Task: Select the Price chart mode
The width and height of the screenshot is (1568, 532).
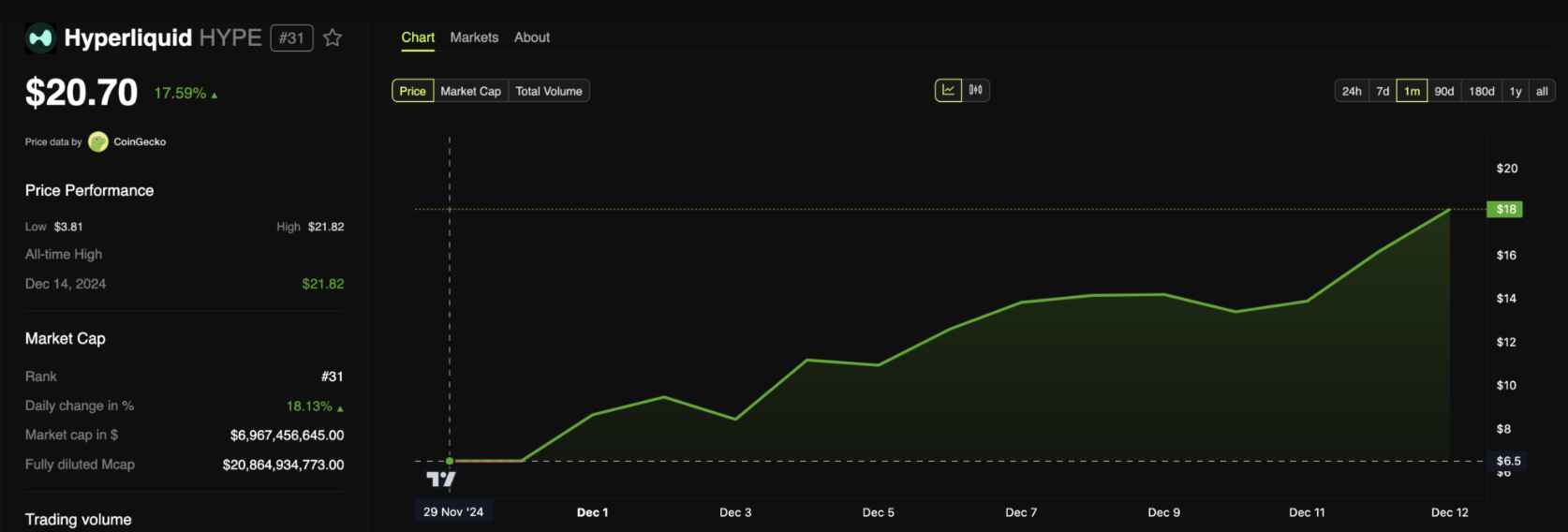Action: [412, 91]
